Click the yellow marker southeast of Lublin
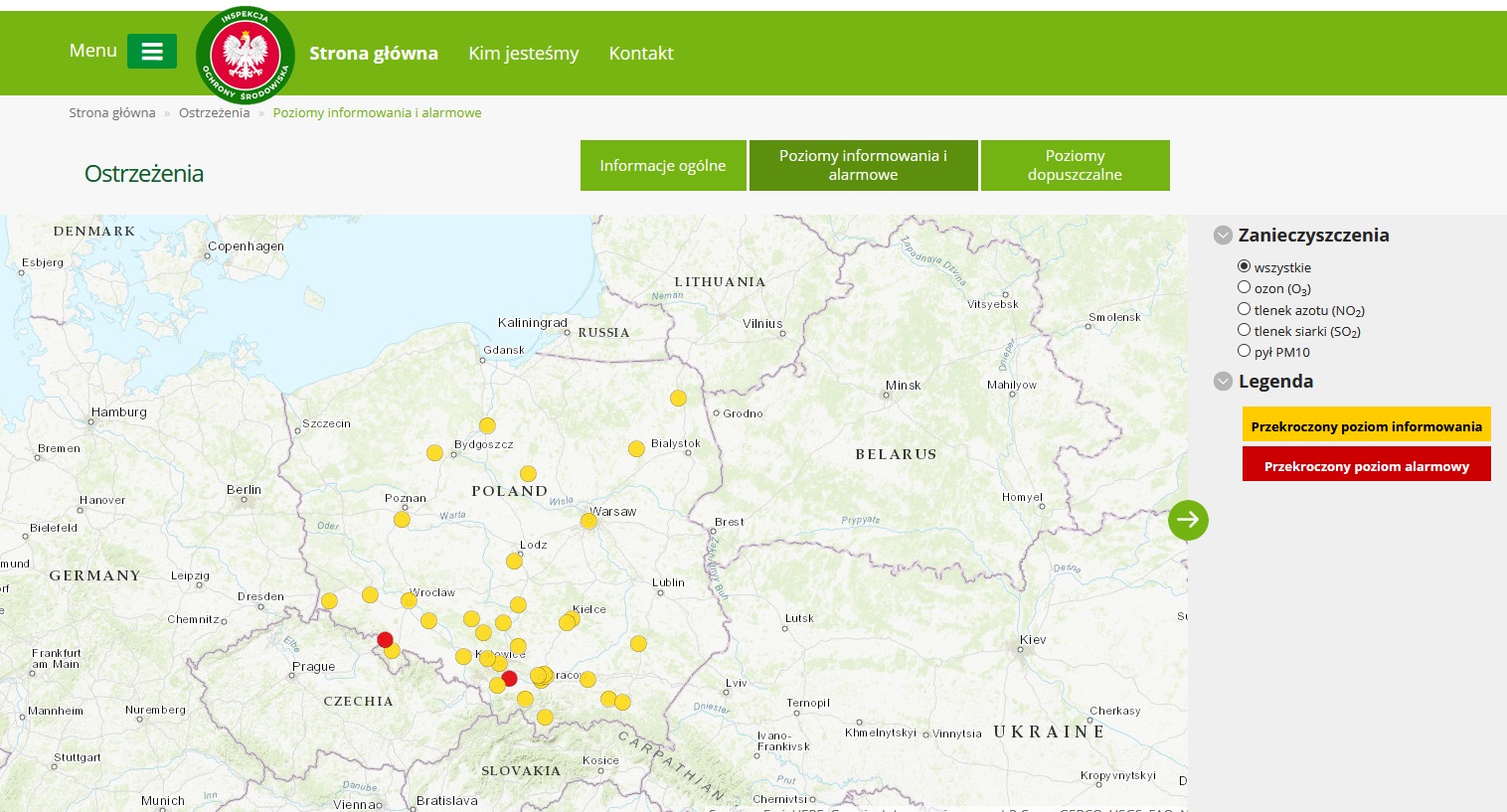Viewport: 1507px width, 812px height. pyautogui.click(x=638, y=644)
